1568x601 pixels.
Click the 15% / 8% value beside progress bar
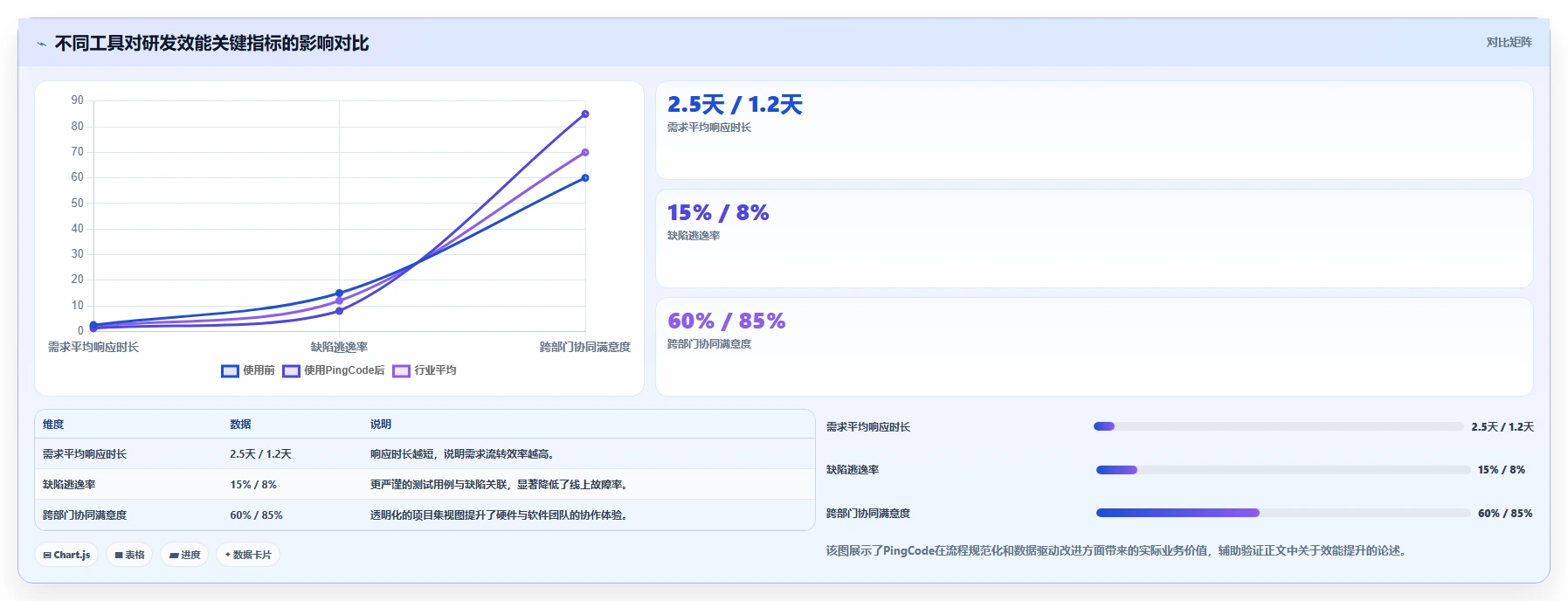[x=1502, y=470]
